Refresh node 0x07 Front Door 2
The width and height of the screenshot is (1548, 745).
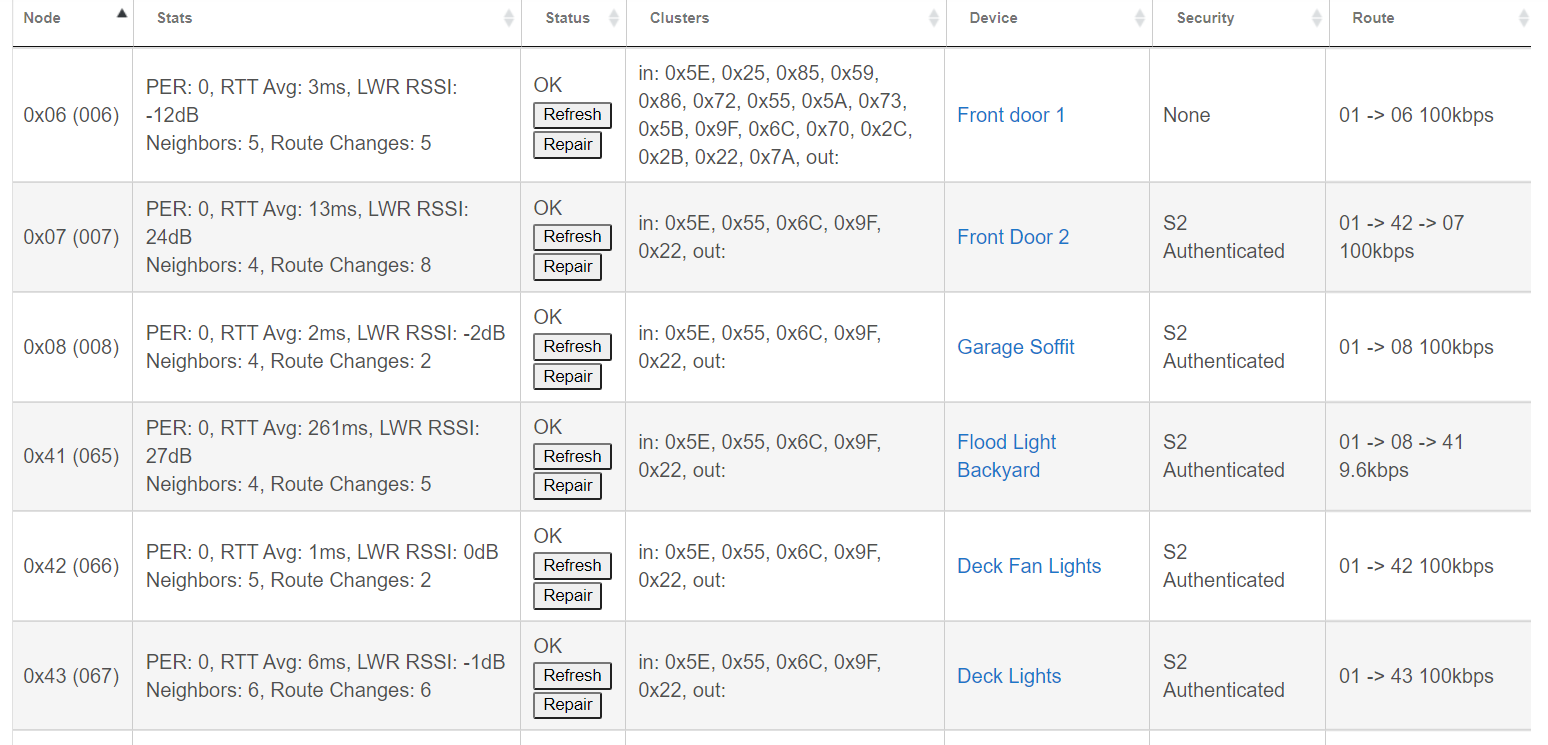point(572,237)
